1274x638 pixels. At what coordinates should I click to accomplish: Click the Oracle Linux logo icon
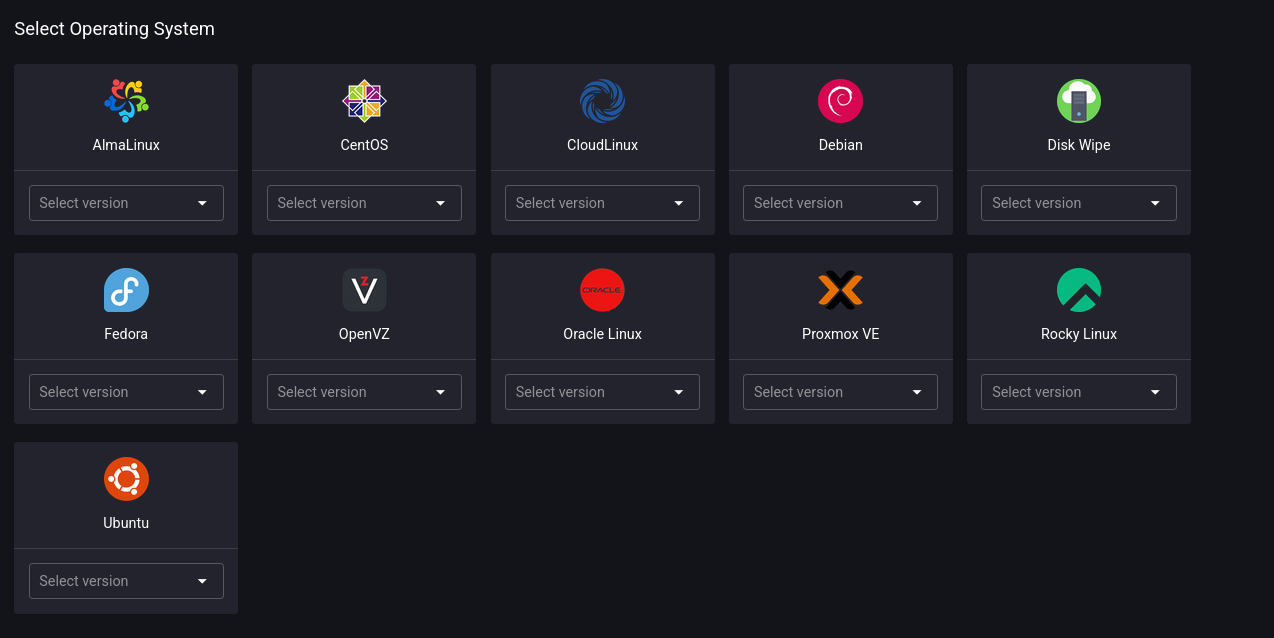click(602, 289)
